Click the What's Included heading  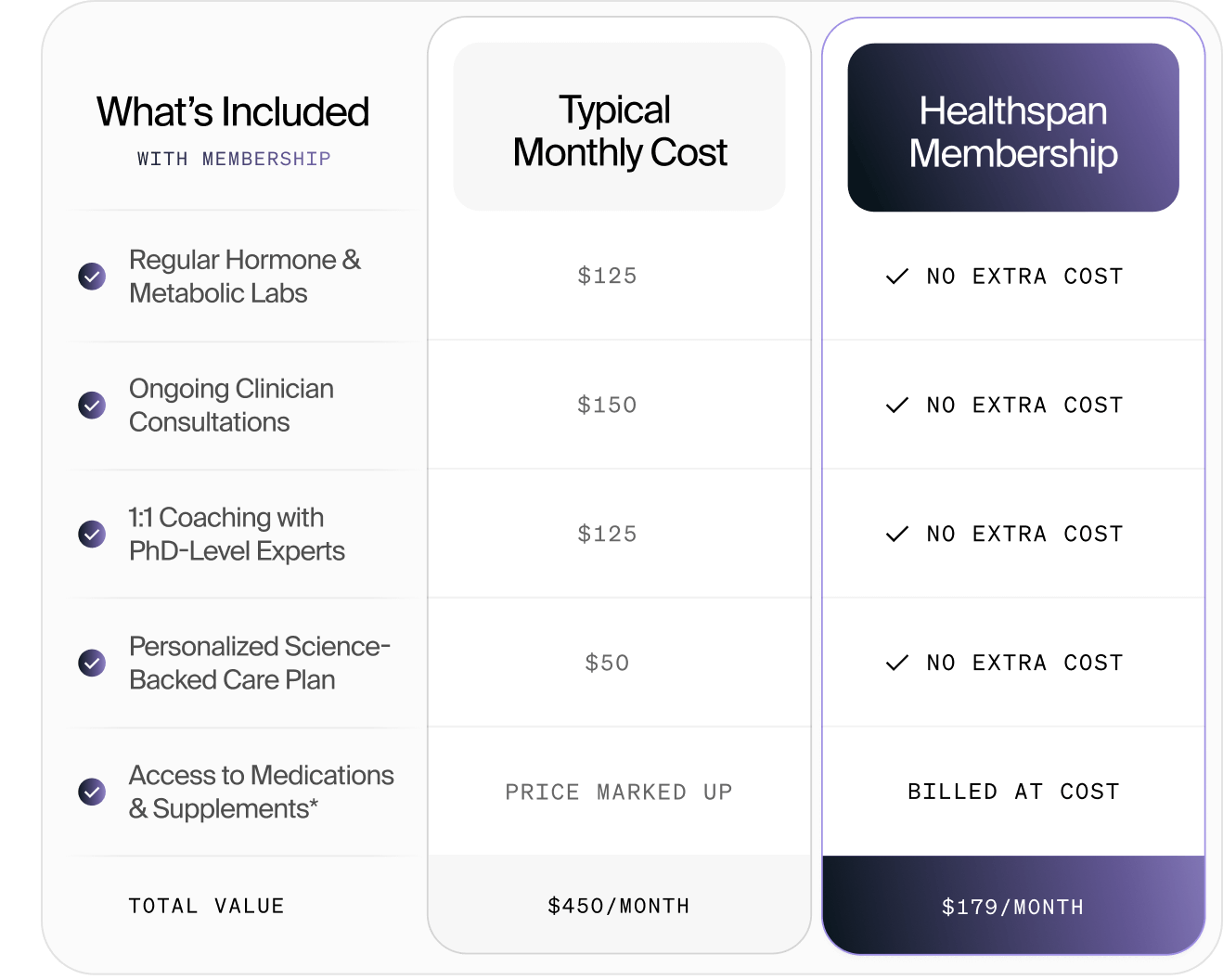[233, 112]
